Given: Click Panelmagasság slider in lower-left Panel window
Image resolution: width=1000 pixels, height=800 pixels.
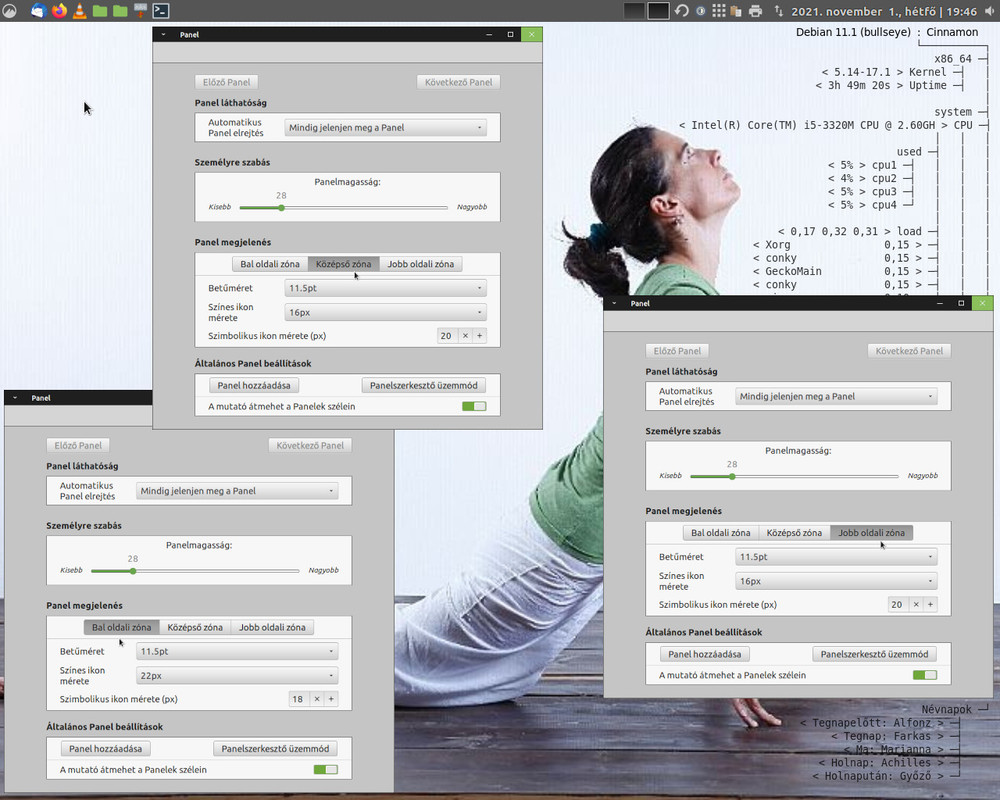Looking at the screenshot, I should [x=195, y=571].
